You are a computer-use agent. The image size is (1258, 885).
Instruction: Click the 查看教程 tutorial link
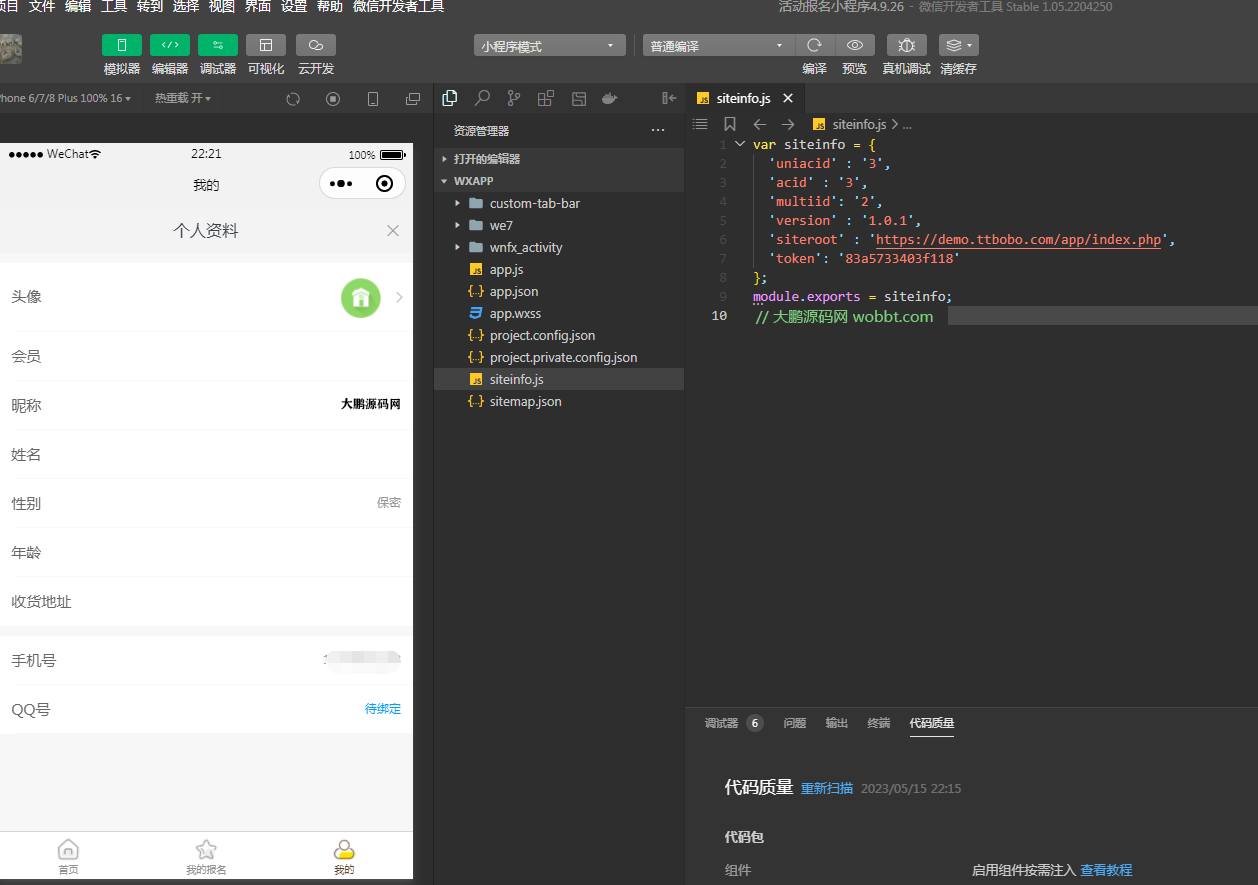coord(1107,869)
